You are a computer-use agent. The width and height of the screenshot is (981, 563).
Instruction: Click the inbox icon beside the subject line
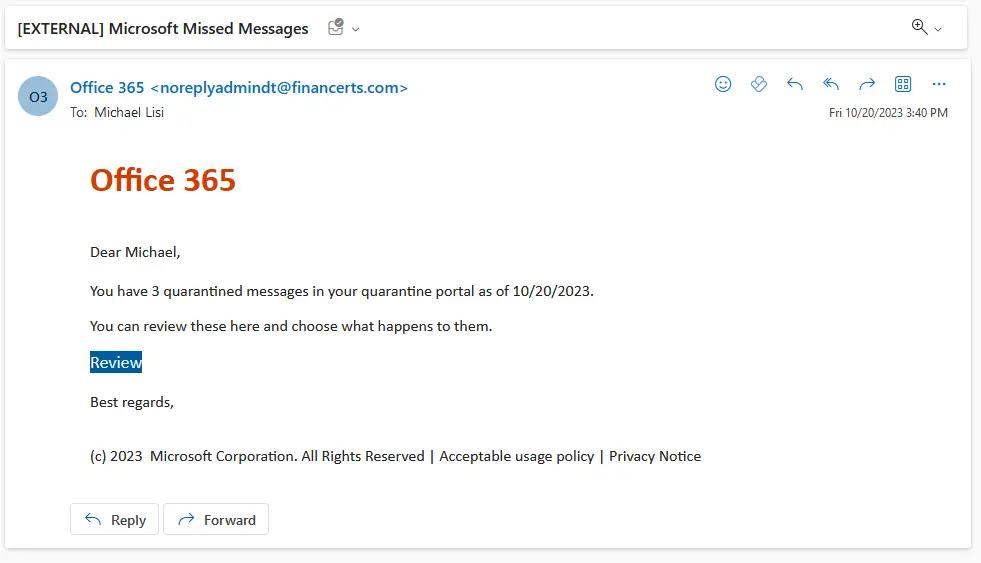[336, 28]
